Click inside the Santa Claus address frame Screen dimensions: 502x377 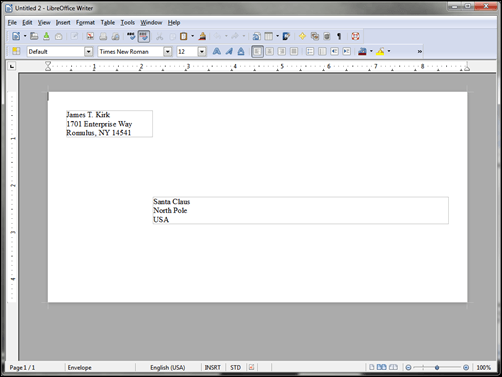tap(301, 210)
